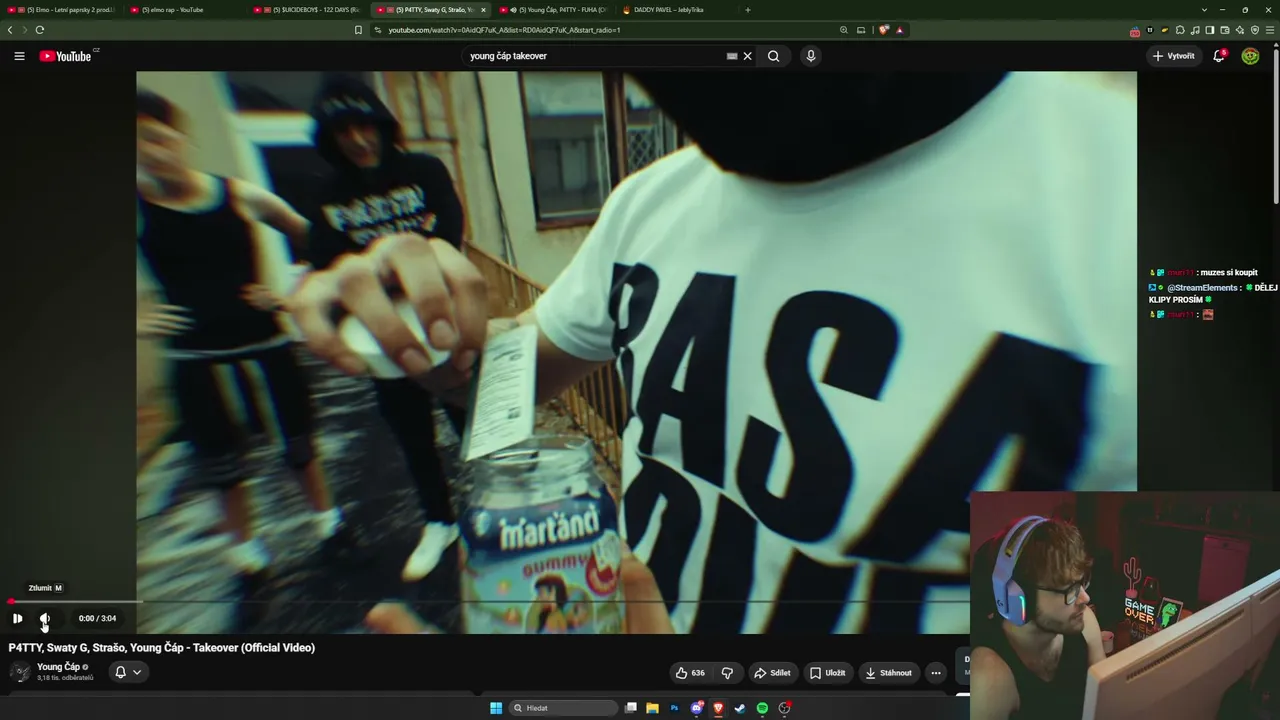The width and height of the screenshot is (1280, 720).
Task: Open the browser extensions puzzle menu
Action: tap(1180, 30)
